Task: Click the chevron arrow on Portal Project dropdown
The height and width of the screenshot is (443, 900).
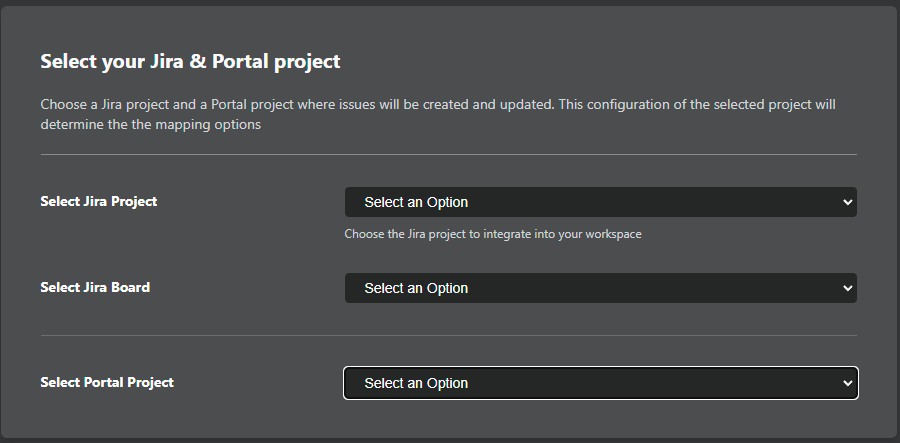Action: (847, 383)
